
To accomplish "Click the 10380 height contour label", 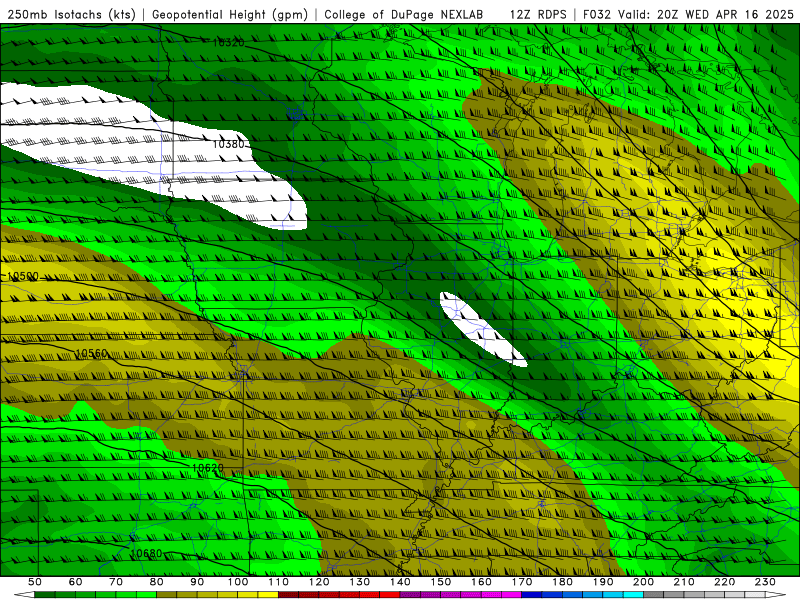I will pos(229,144).
